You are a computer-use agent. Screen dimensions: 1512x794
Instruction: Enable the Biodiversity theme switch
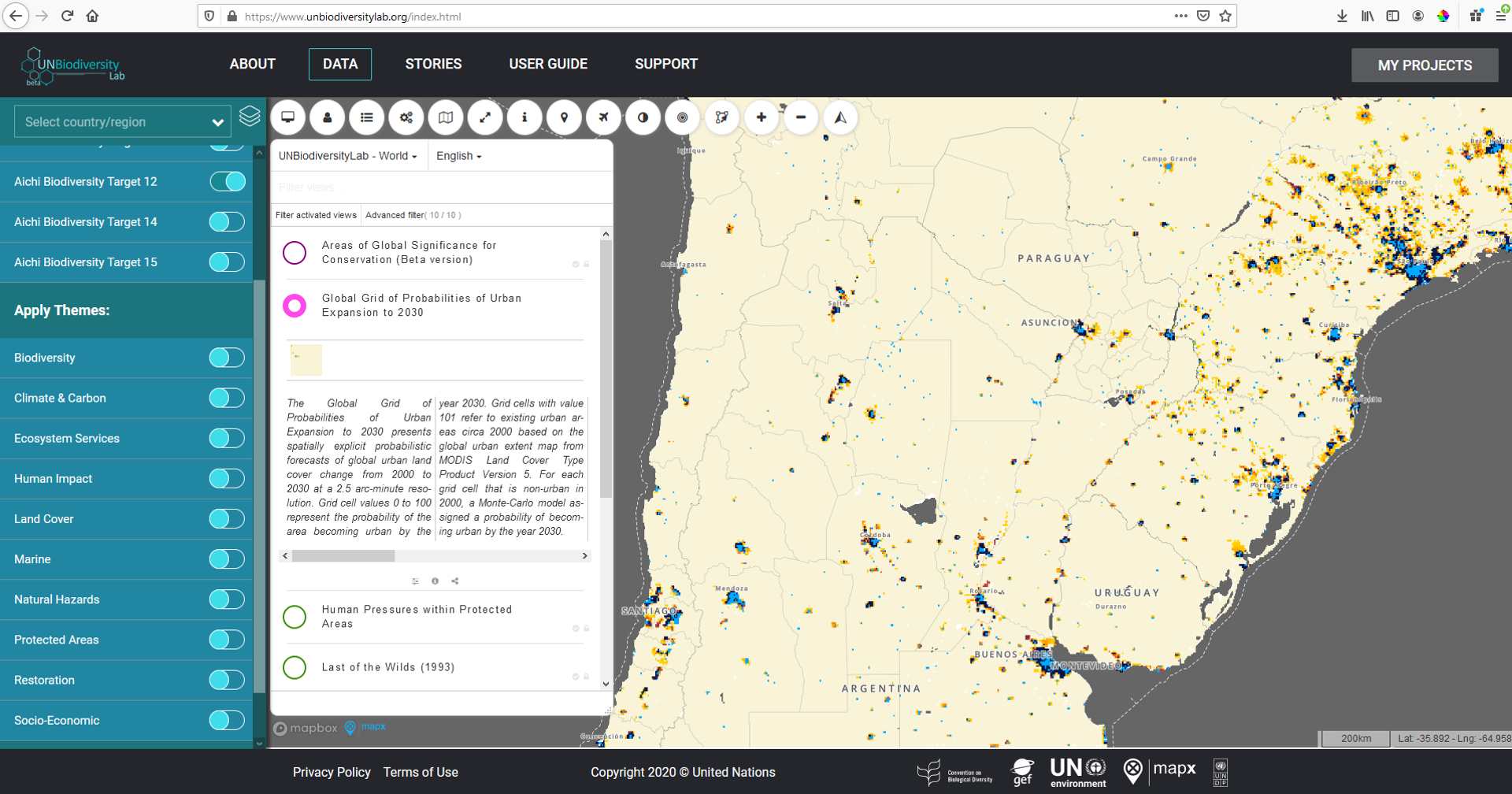click(227, 358)
